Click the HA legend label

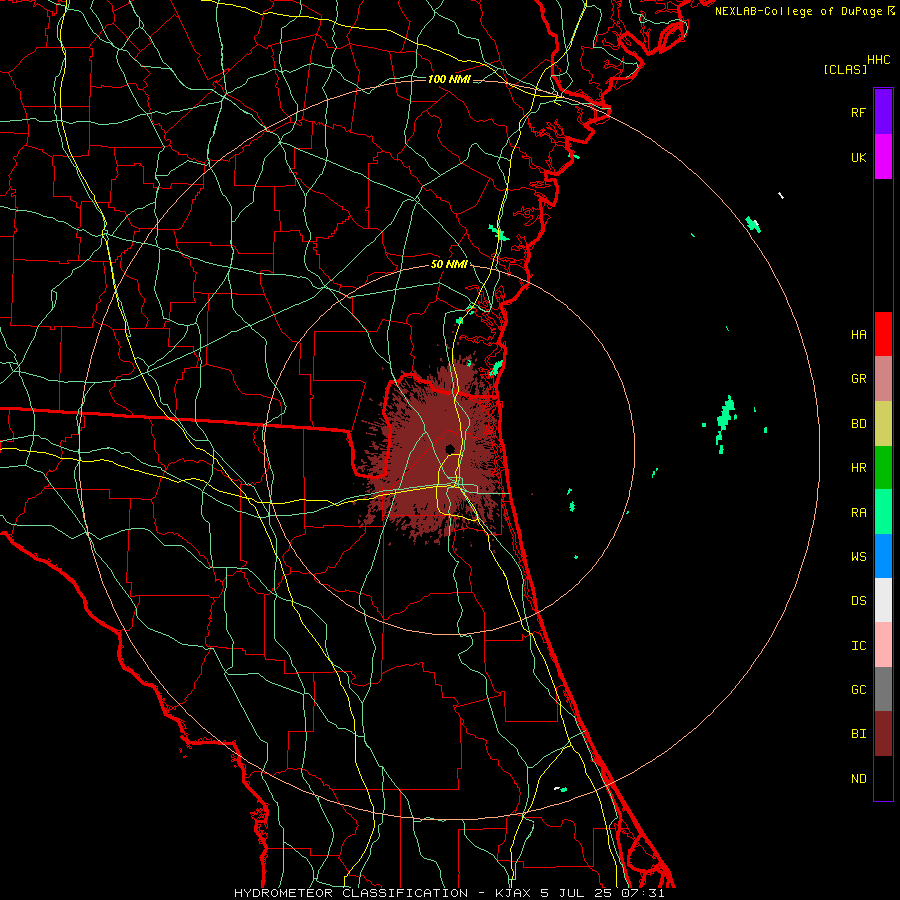pyautogui.click(x=858, y=335)
